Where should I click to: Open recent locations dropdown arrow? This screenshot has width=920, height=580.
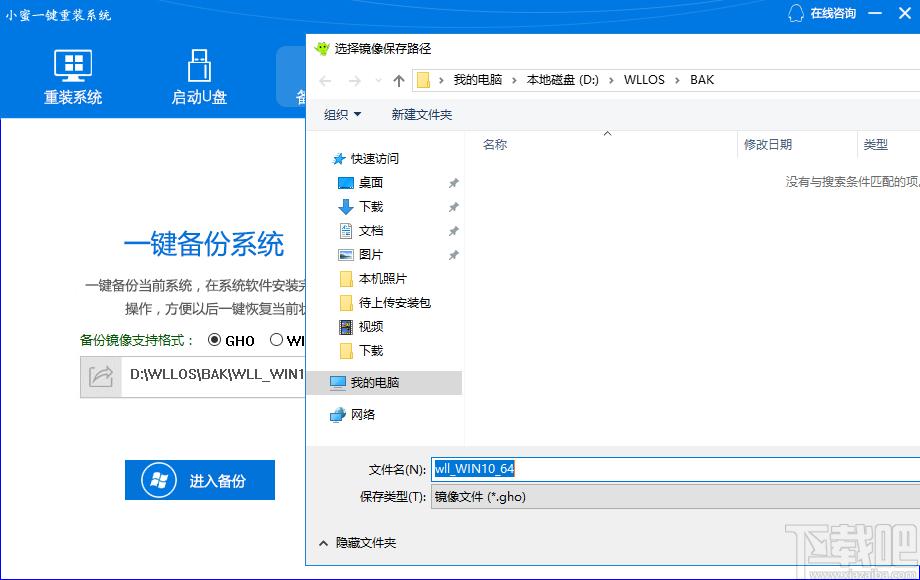(378, 80)
